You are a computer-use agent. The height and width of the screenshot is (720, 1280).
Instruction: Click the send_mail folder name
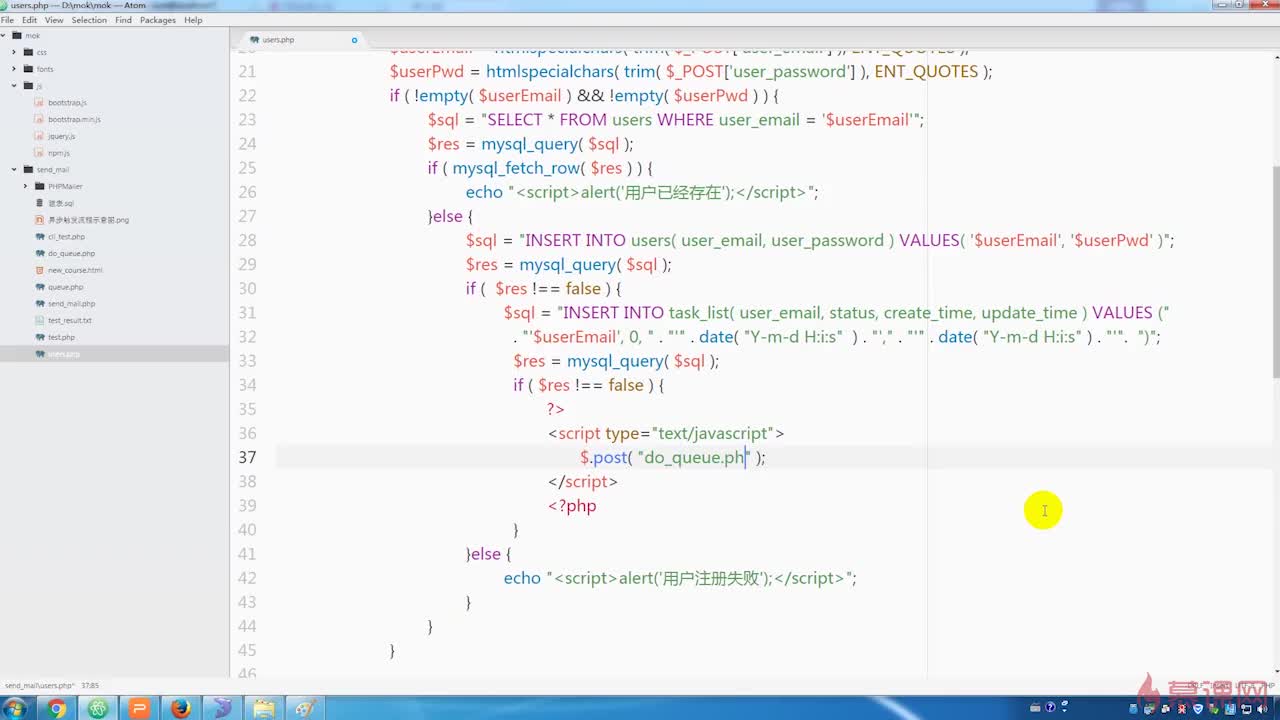(53, 170)
